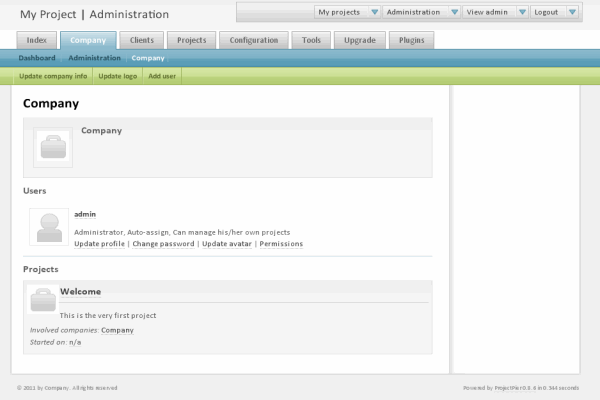Switch to the Index tab
Image resolution: width=600 pixels, height=400 pixels.
[37, 40]
